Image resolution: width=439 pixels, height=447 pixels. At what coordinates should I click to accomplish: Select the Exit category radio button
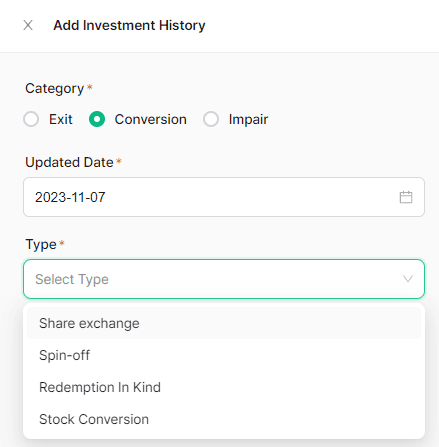(31, 119)
